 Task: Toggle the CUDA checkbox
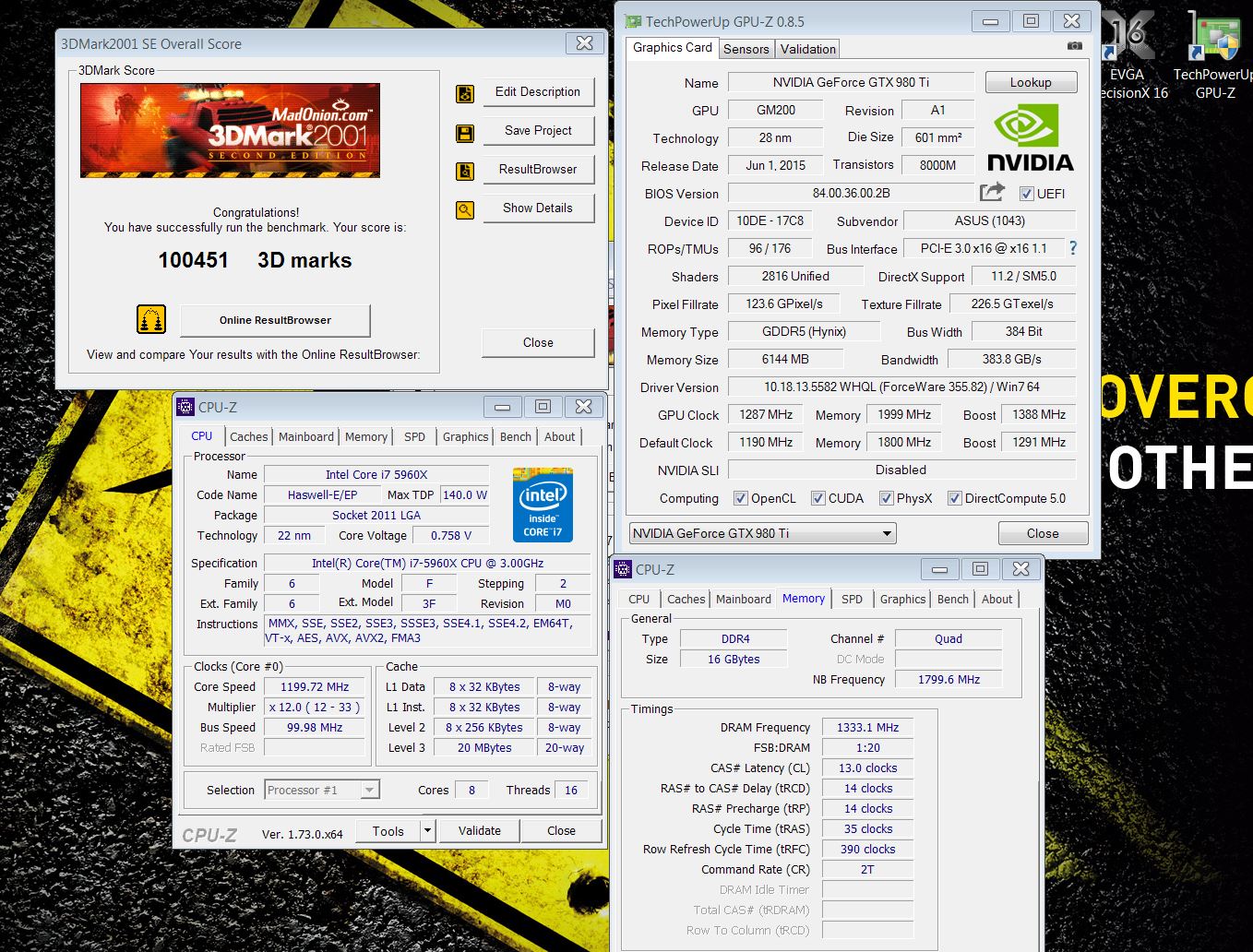[x=817, y=498]
